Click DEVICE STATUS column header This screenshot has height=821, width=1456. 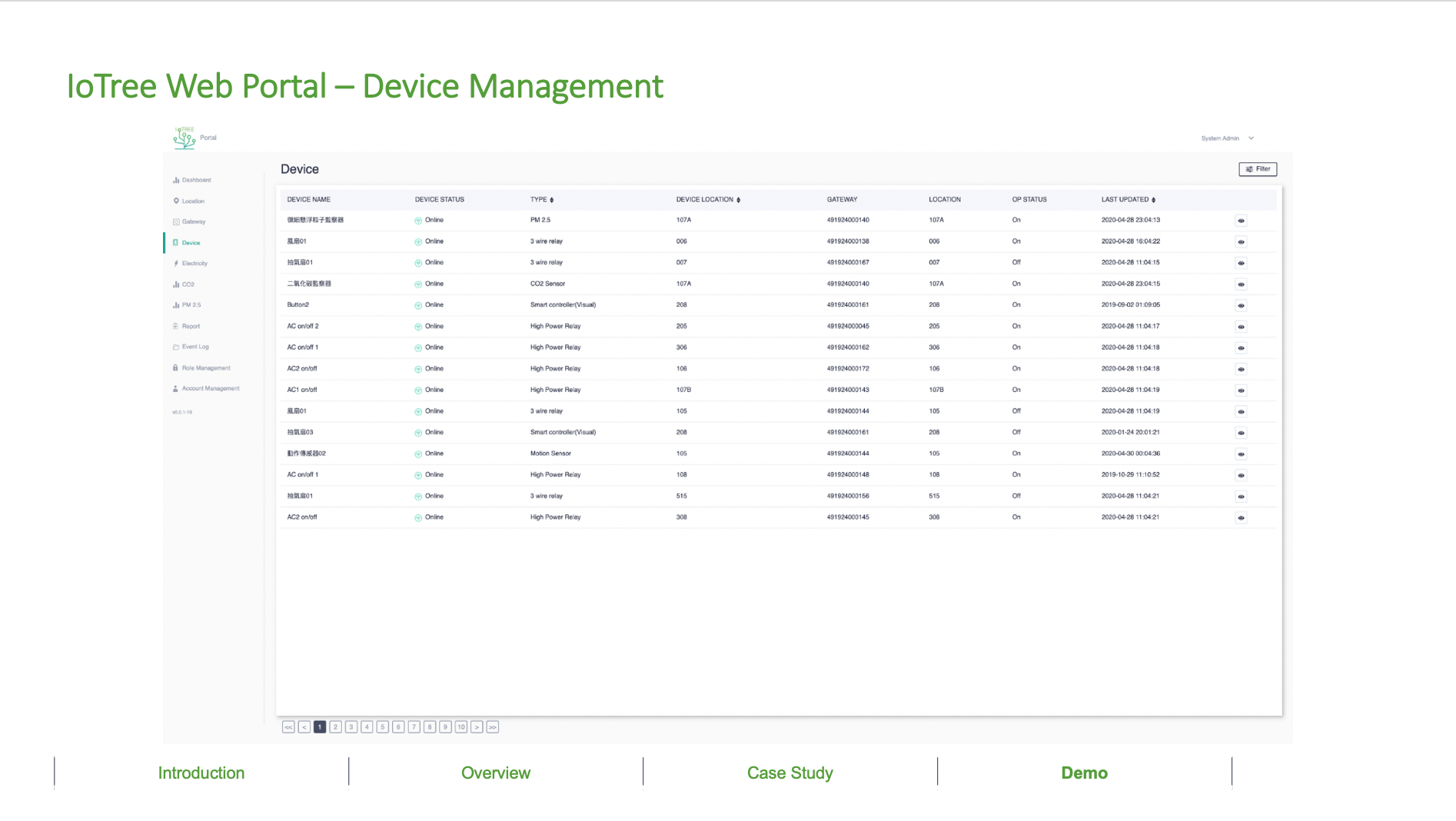(x=440, y=200)
